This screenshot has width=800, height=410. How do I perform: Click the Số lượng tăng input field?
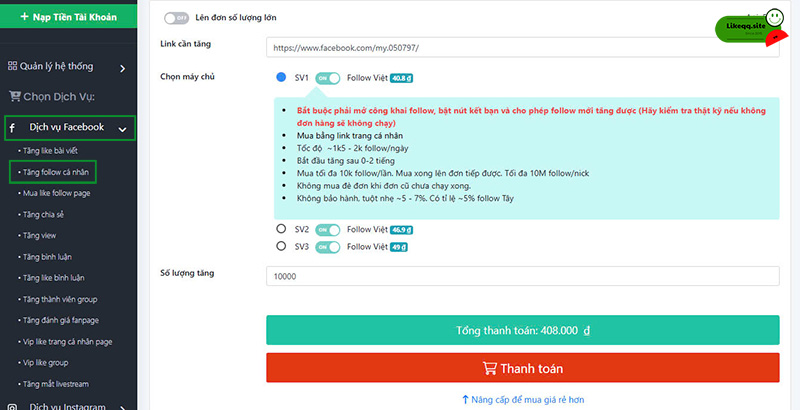tap(523, 276)
